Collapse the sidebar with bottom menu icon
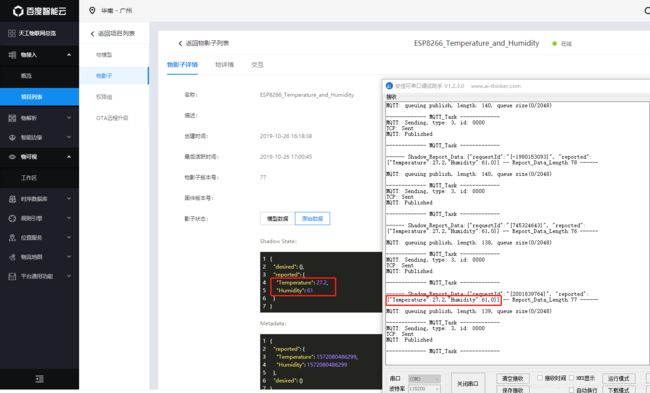Viewport: 650px width, 393px height. 39,379
